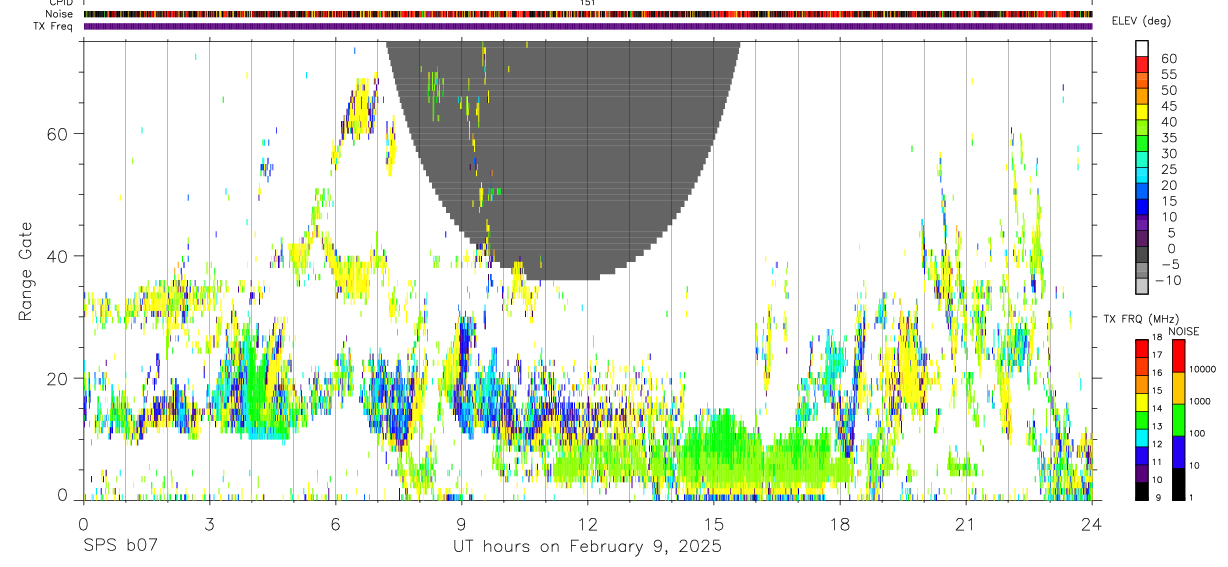Click the UT hours axis tick '24'
Screen dimensions: 1228x567
1092,523
